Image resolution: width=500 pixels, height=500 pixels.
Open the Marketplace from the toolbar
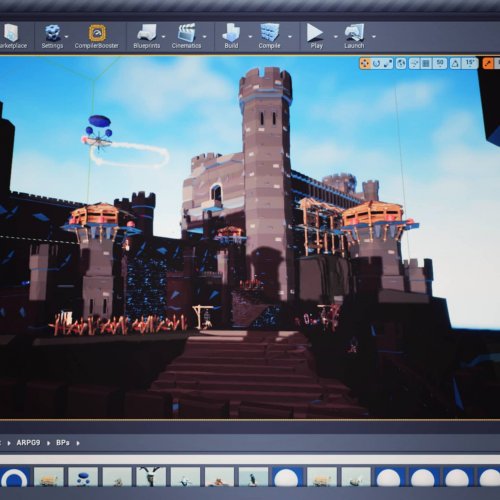pyautogui.click(x=12, y=36)
